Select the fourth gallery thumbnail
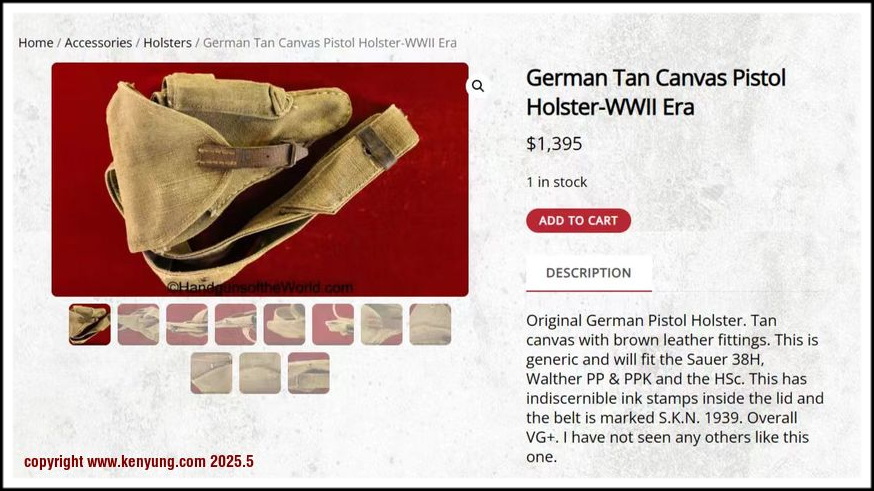 (x=236, y=324)
